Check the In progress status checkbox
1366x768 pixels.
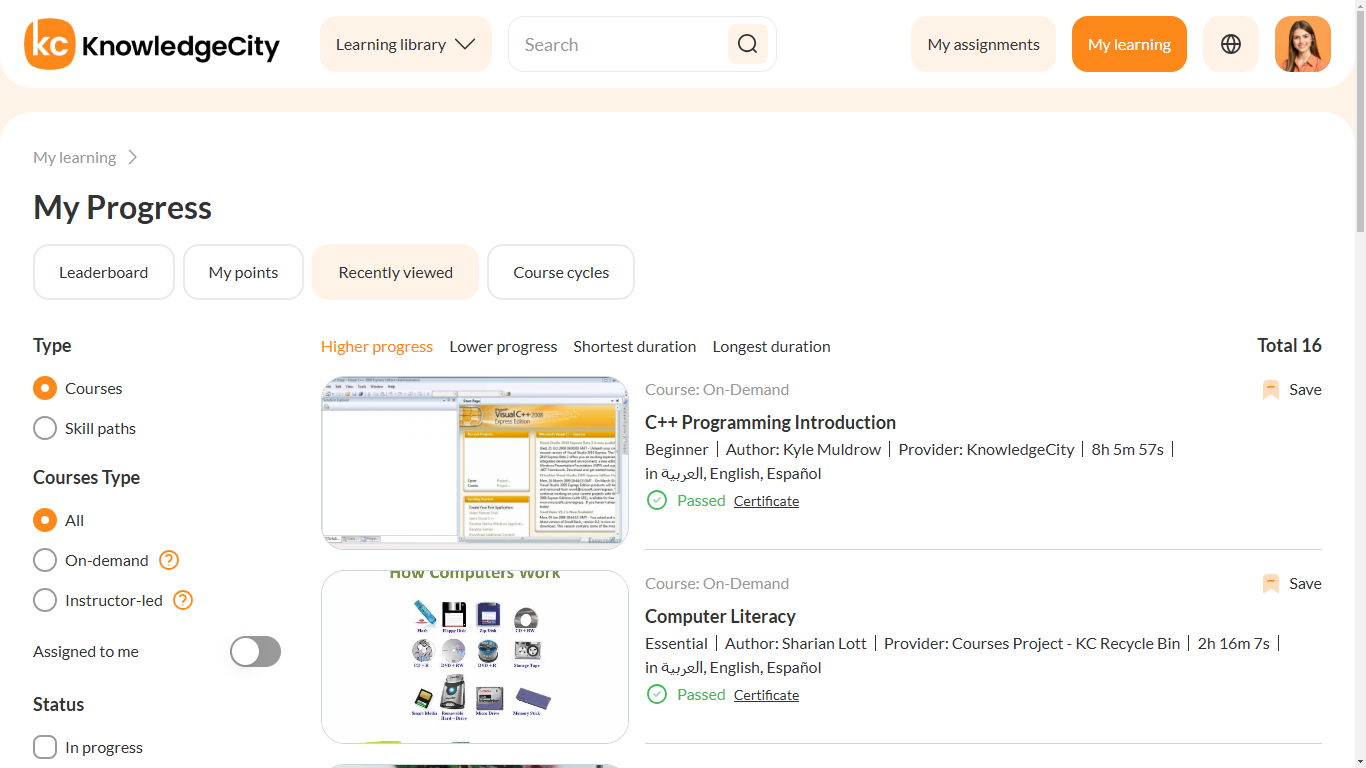pos(44,746)
